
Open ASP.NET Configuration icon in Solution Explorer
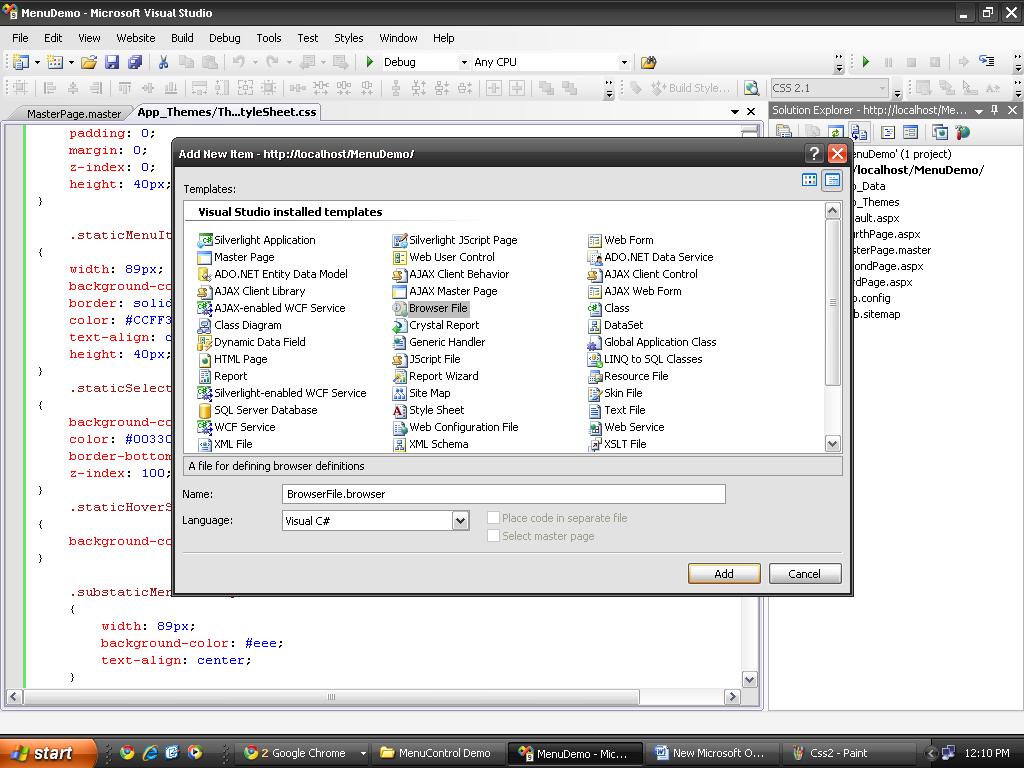pyautogui.click(x=963, y=133)
